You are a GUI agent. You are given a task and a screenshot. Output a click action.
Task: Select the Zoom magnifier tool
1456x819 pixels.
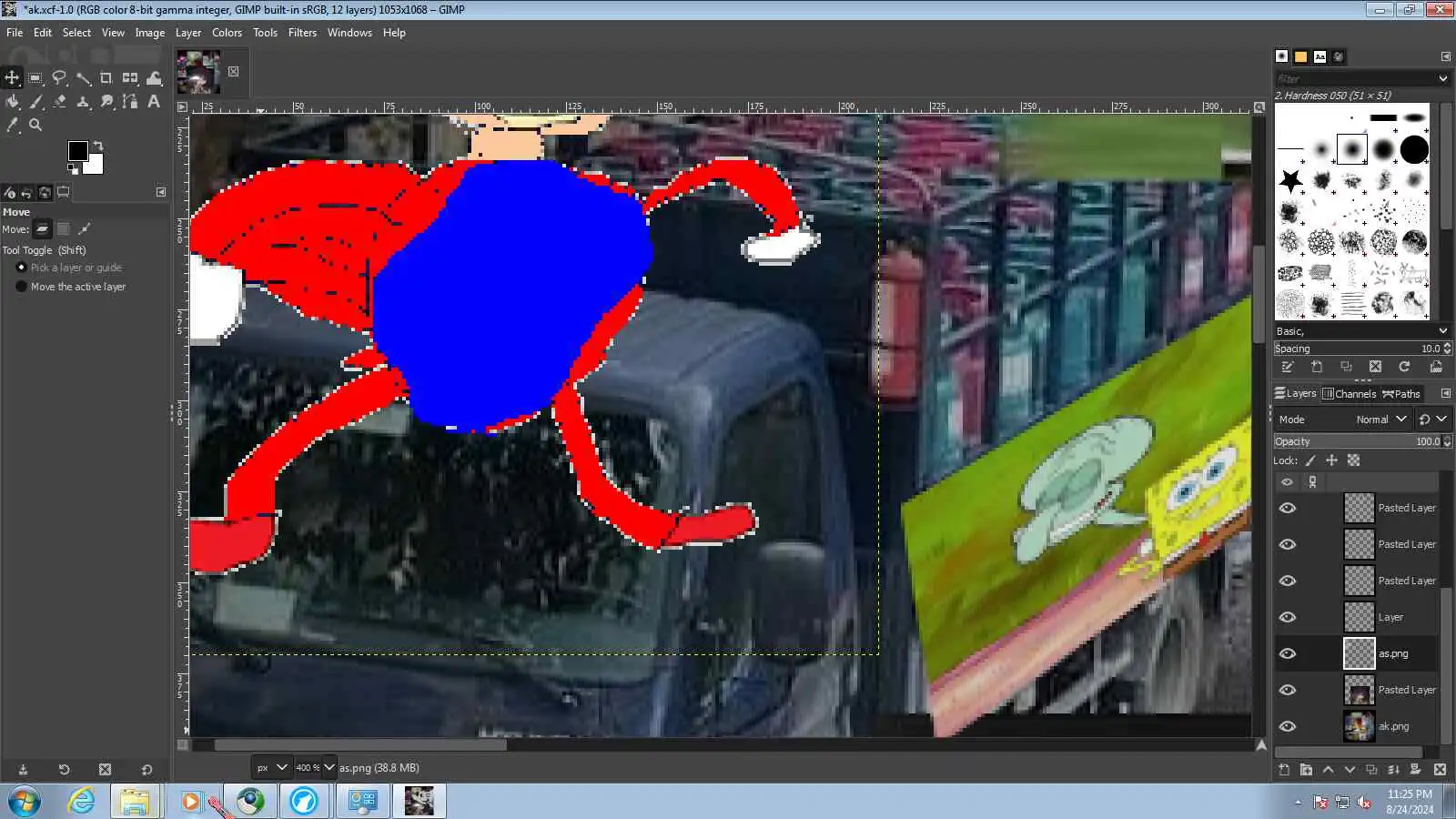(35, 126)
